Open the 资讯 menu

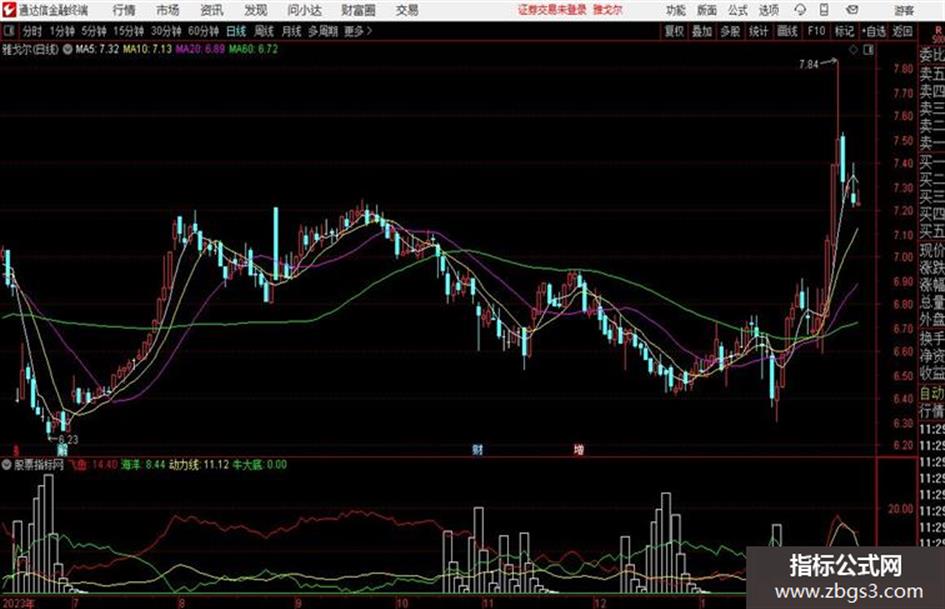point(212,10)
